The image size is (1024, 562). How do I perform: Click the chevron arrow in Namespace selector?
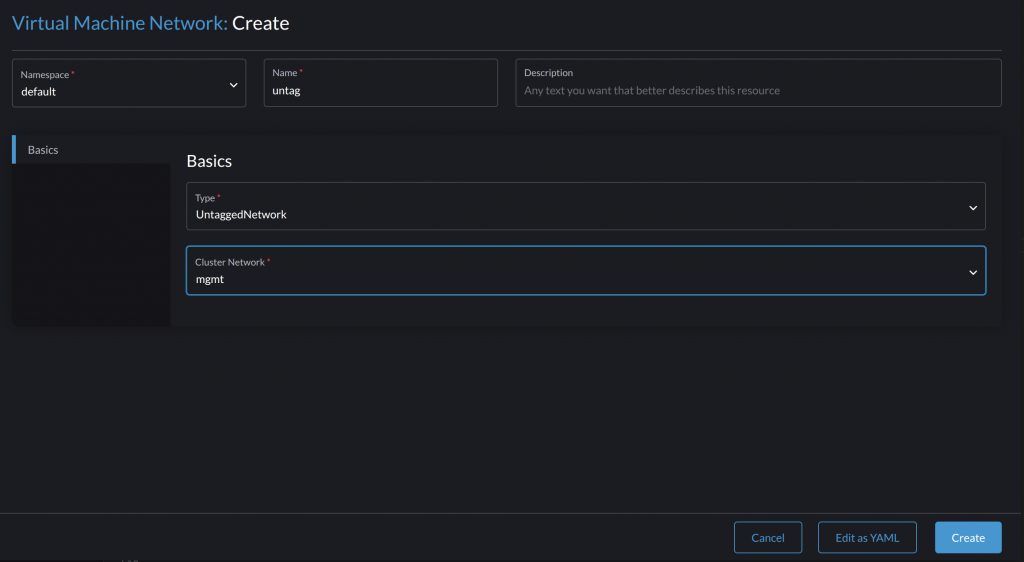(233, 85)
